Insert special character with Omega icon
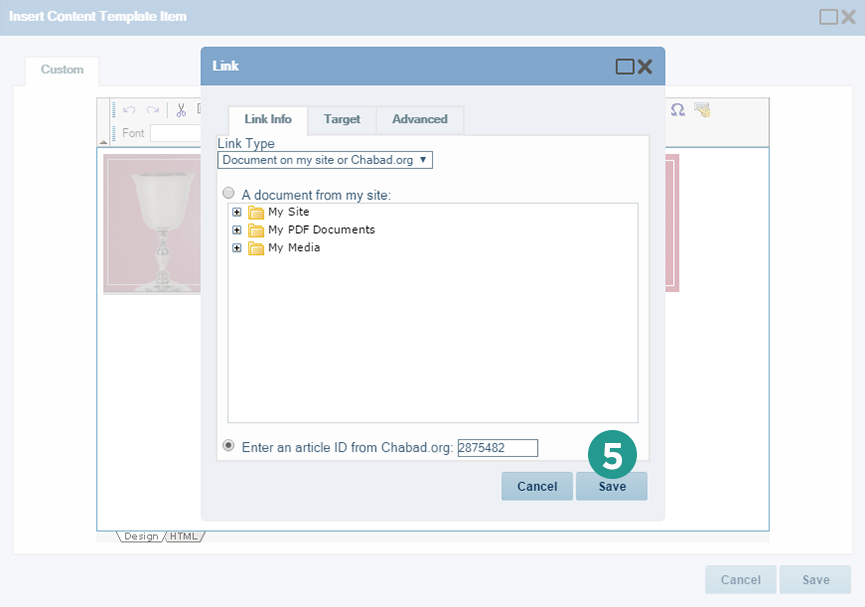The width and height of the screenshot is (865, 607). pos(677,110)
